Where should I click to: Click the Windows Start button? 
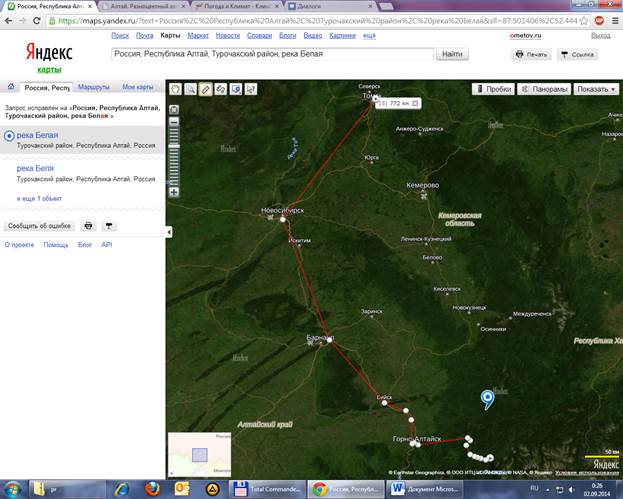click(12, 489)
